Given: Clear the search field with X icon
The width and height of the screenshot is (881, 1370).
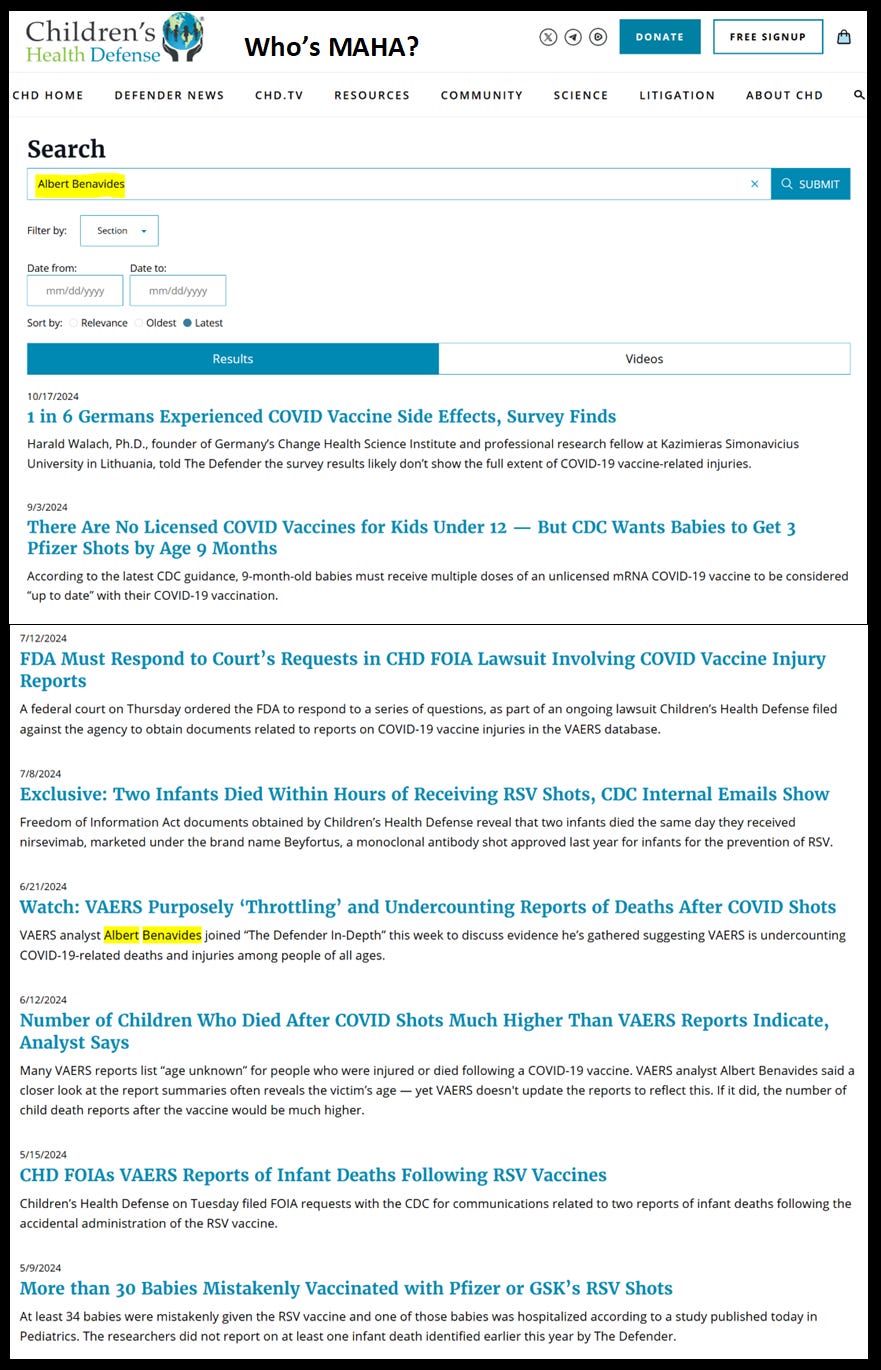Looking at the screenshot, I should coord(755,184).
